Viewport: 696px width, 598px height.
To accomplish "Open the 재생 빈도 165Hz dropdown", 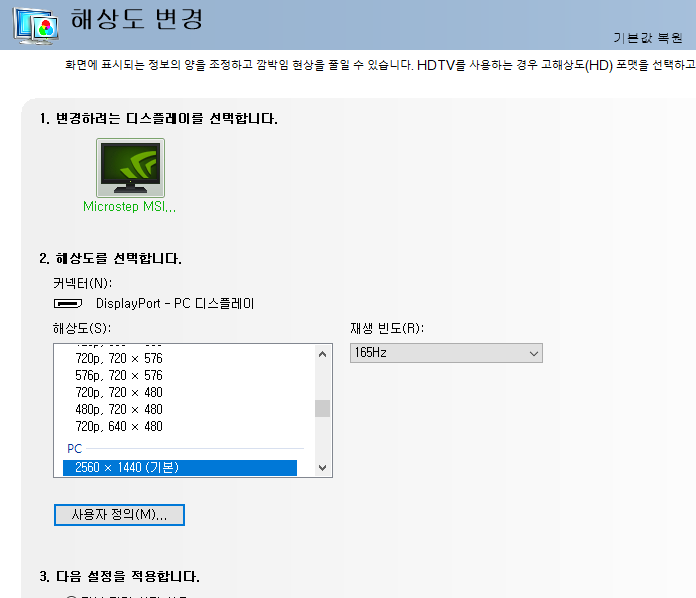I will point(446,353).
